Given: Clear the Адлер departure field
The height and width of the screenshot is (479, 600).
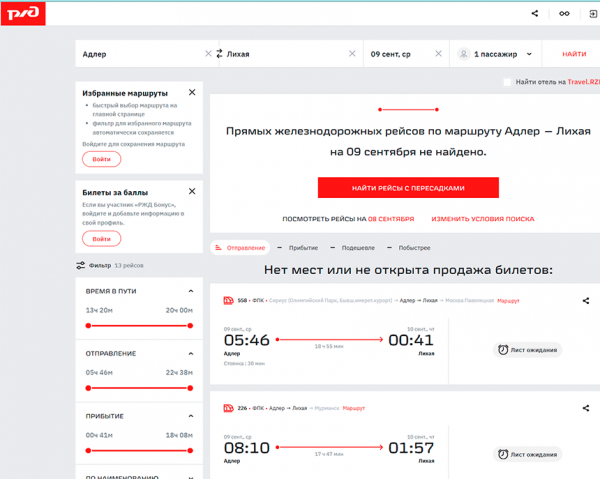Looking at the screenshot, I should point(208,54).
